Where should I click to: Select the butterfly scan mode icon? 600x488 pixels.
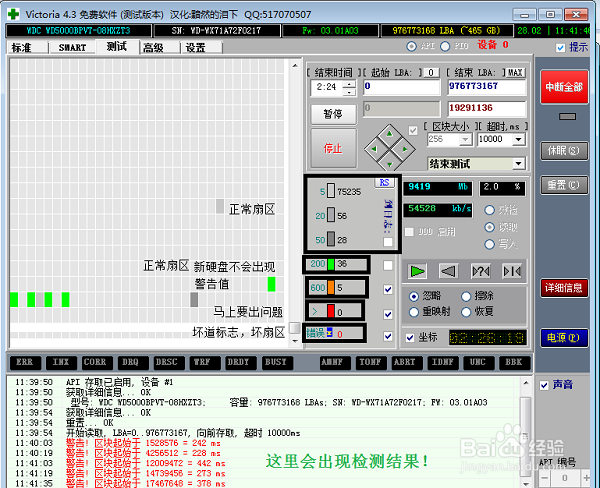tap(511, 271)
